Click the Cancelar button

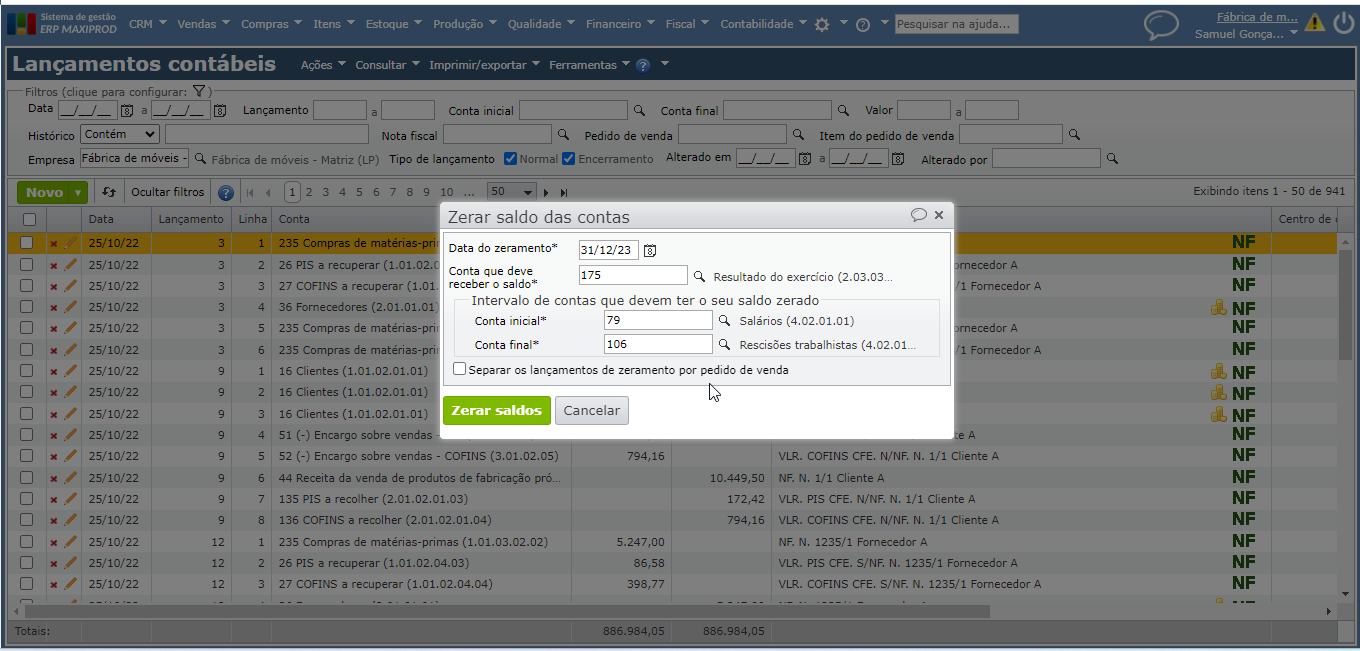[592, 410]
